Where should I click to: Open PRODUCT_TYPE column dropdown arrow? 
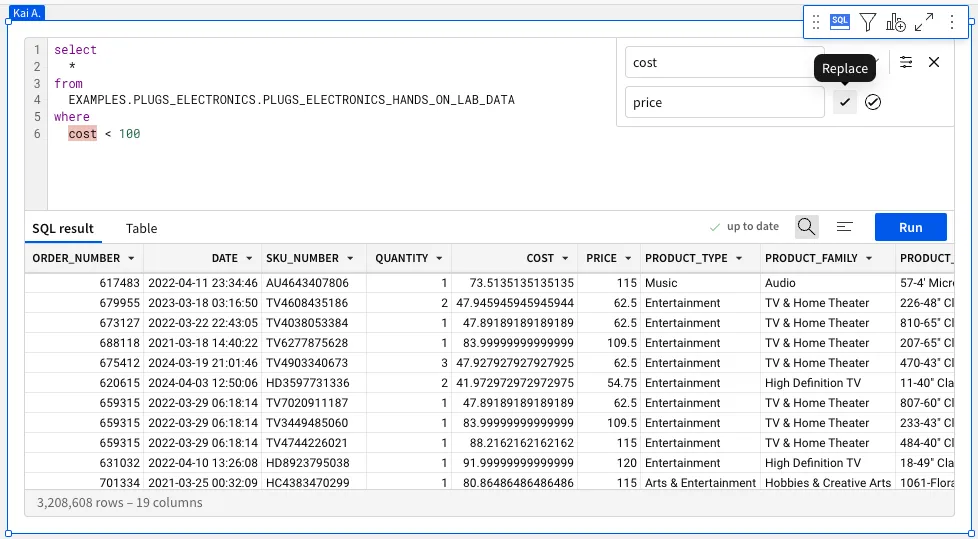click(x=739, y=258)
